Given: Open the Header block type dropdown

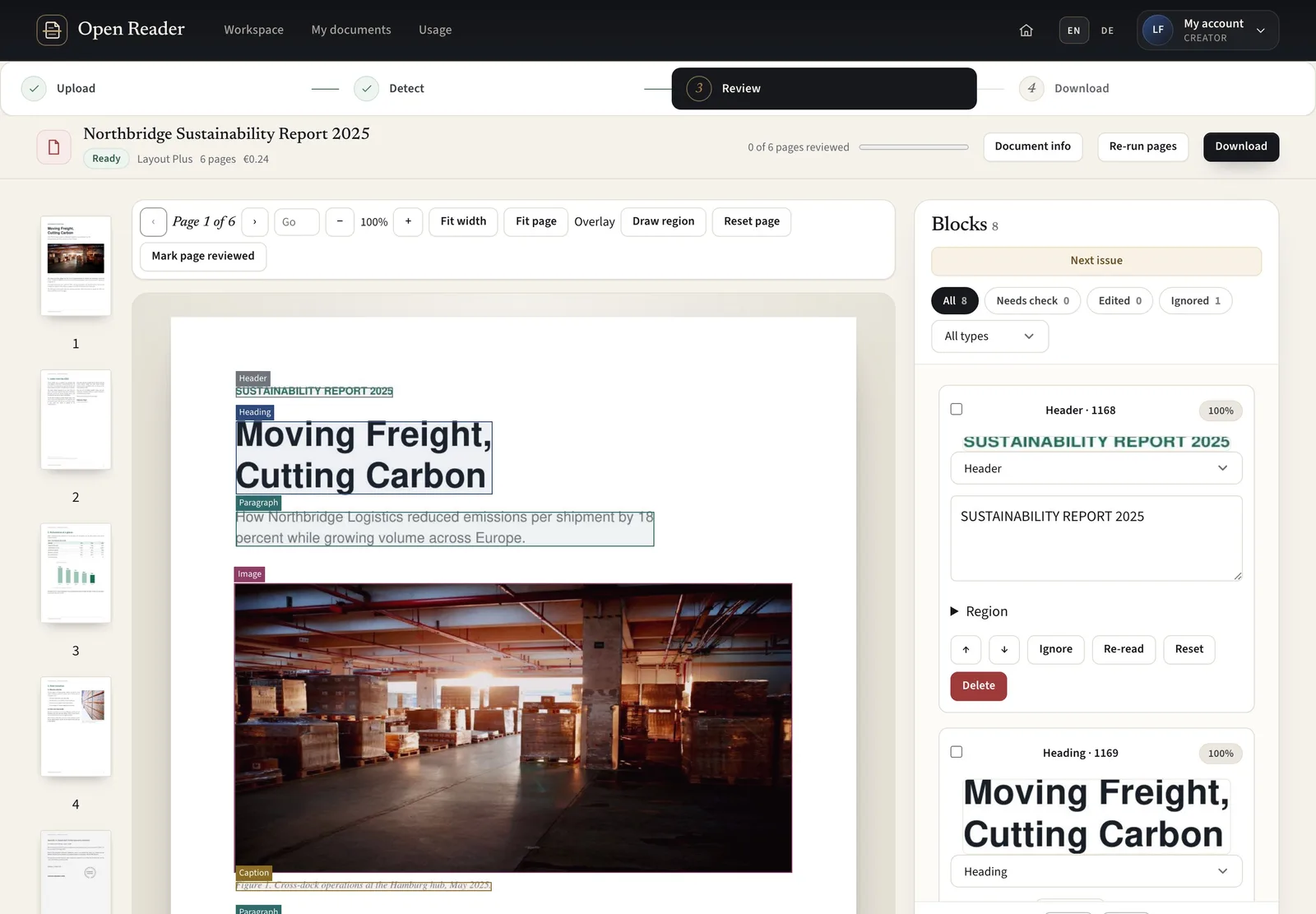Looking at the screenshot, I should pyautogui.click(x=1096, y=469).
